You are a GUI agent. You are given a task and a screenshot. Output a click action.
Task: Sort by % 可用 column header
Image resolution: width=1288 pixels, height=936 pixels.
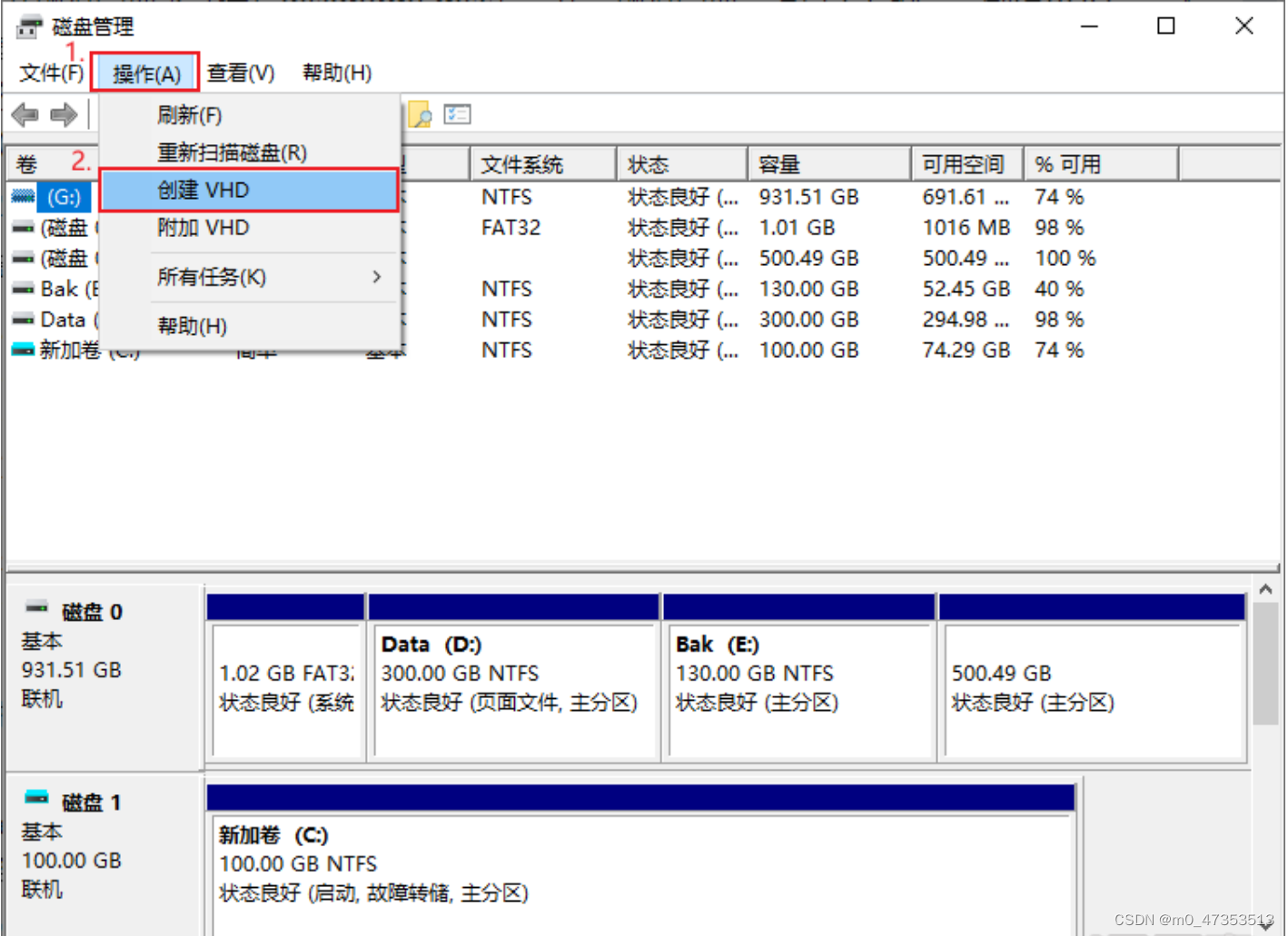pyautogui.click(x=1102, y=164)
